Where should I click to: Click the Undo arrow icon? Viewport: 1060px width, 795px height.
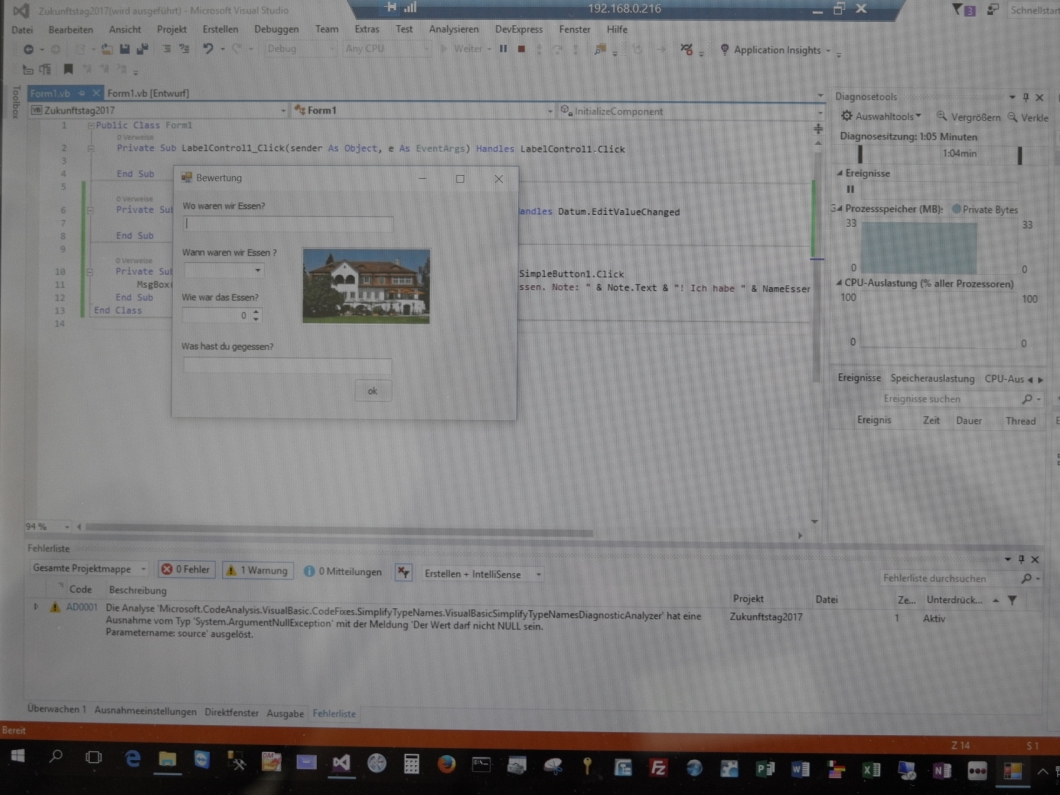point(208,49)
